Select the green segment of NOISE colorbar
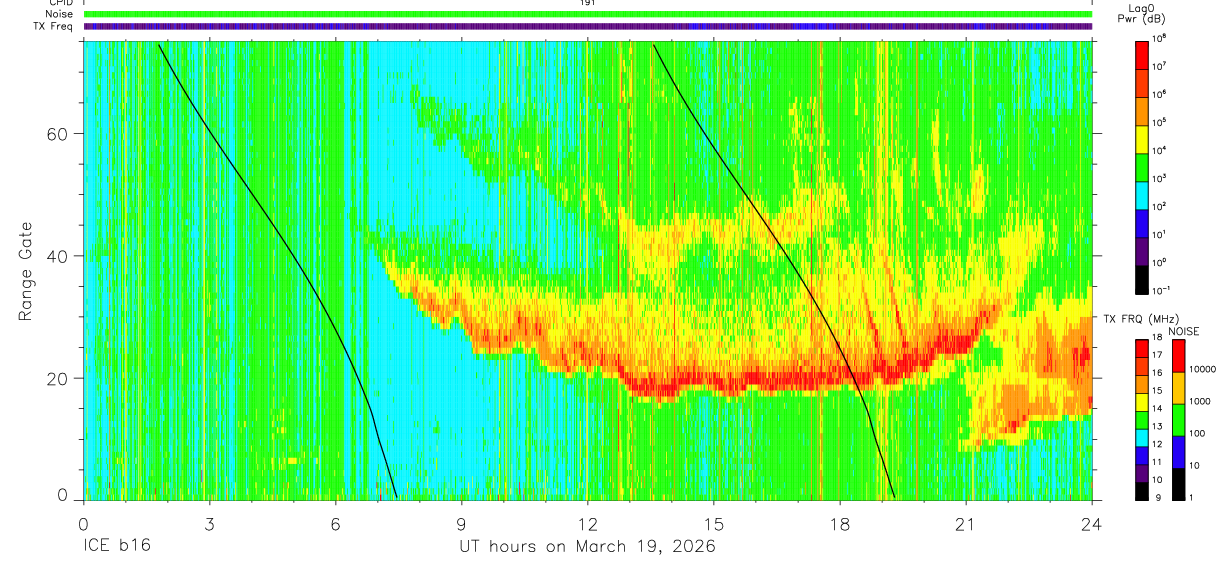 click(x=1177, y=419)
